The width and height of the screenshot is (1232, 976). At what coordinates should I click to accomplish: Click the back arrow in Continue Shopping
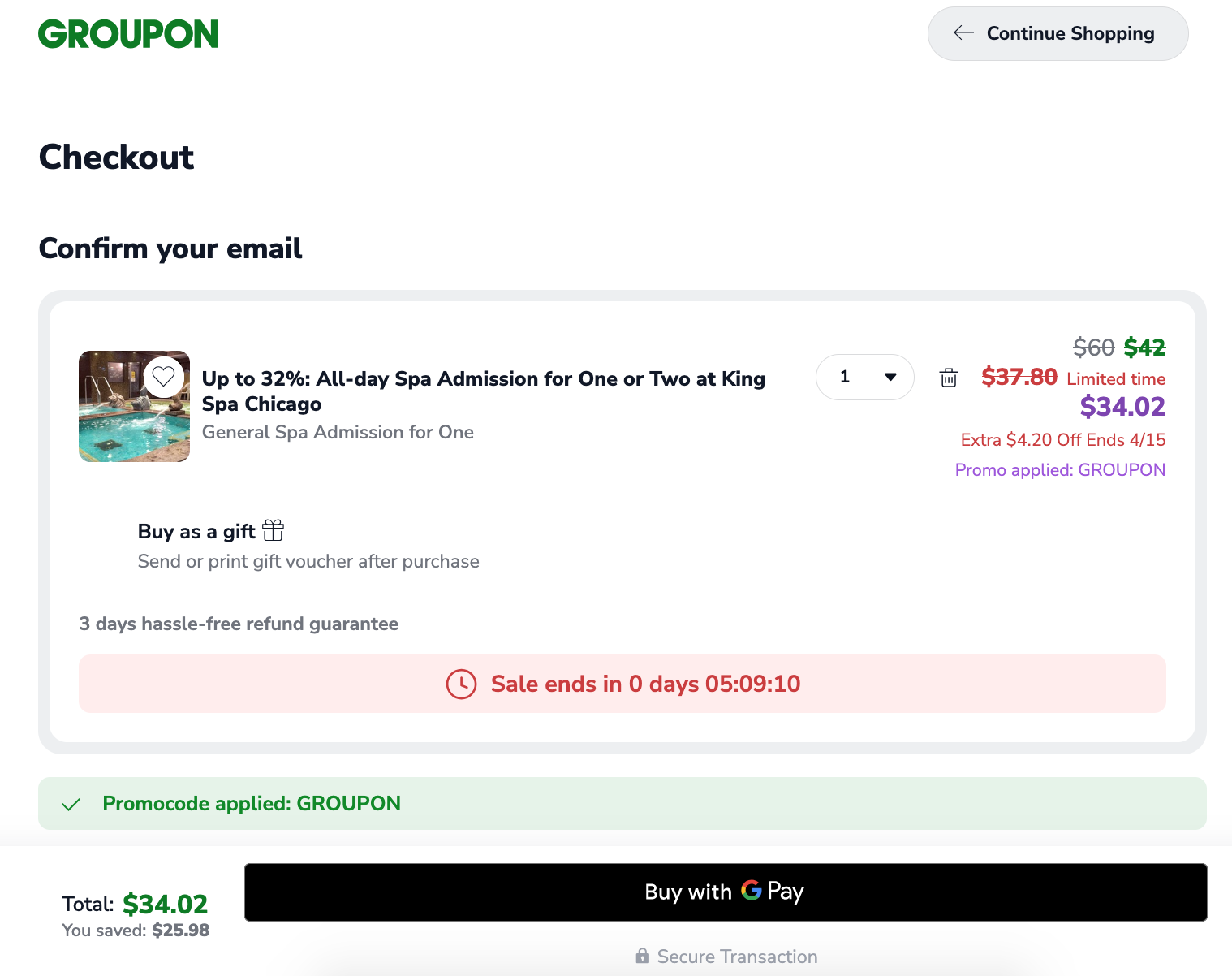point(963,33)
